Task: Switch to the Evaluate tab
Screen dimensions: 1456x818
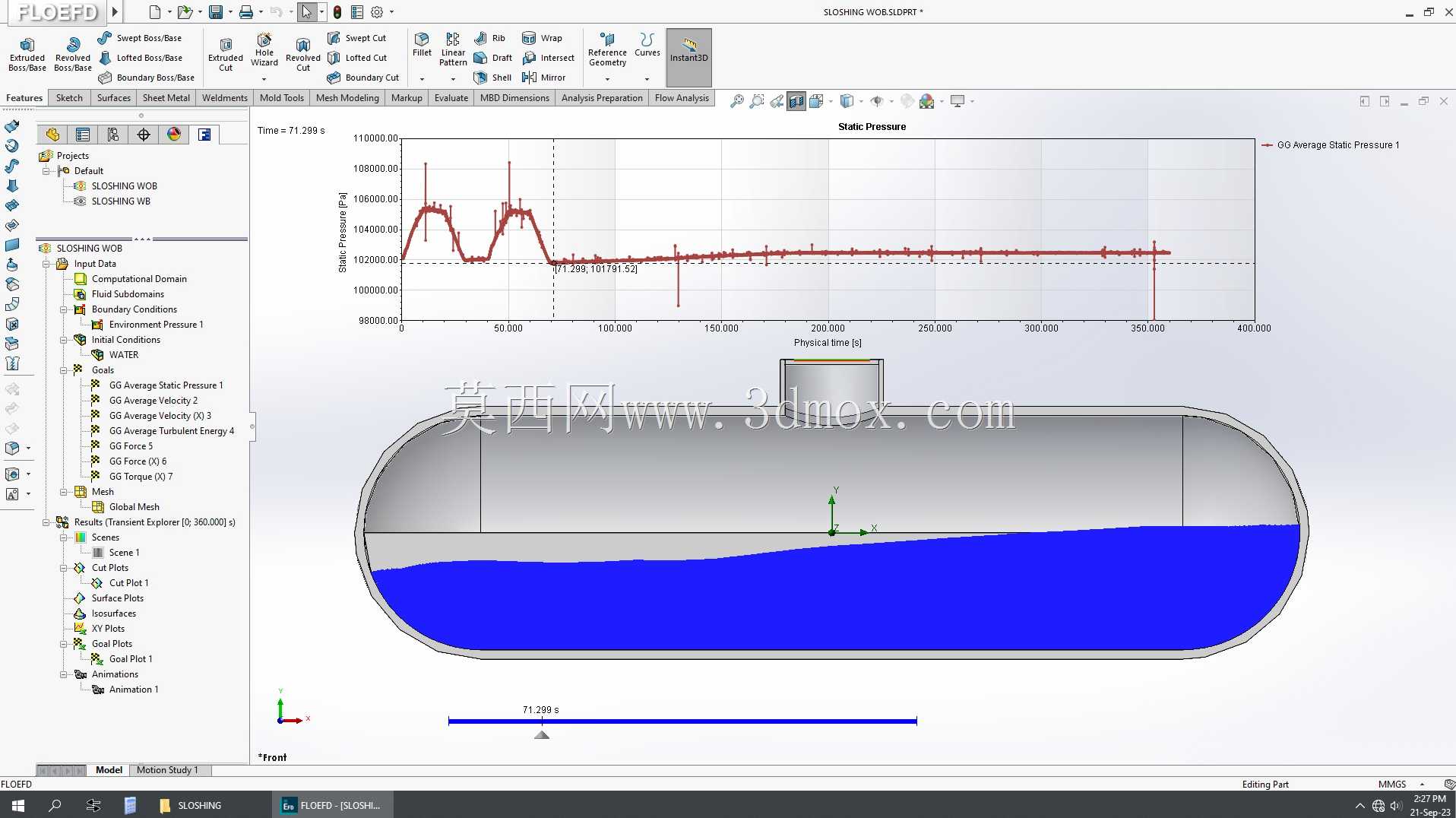Action: [x=451, y=98]
